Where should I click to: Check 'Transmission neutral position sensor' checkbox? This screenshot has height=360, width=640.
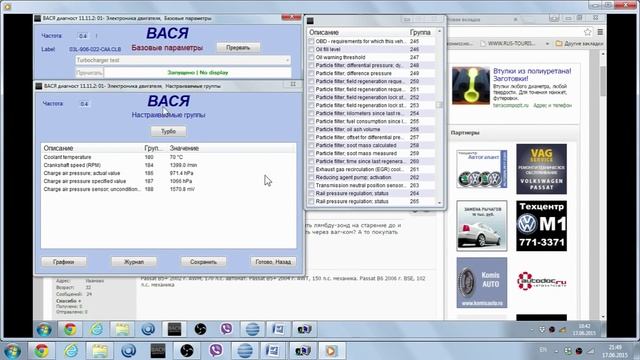tap(311, 185)
